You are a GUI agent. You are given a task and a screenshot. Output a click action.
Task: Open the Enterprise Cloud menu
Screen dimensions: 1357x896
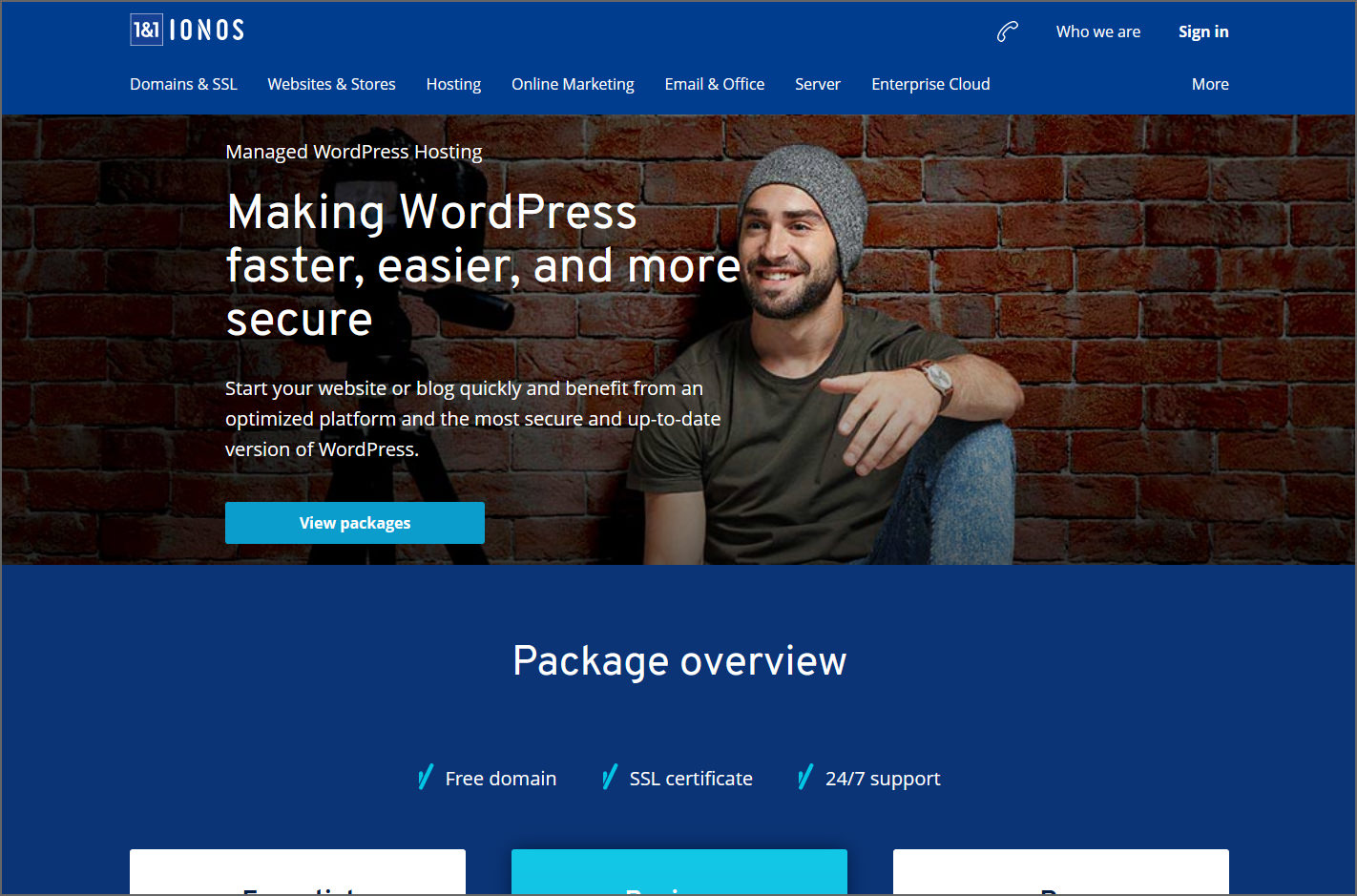point(930,84)
